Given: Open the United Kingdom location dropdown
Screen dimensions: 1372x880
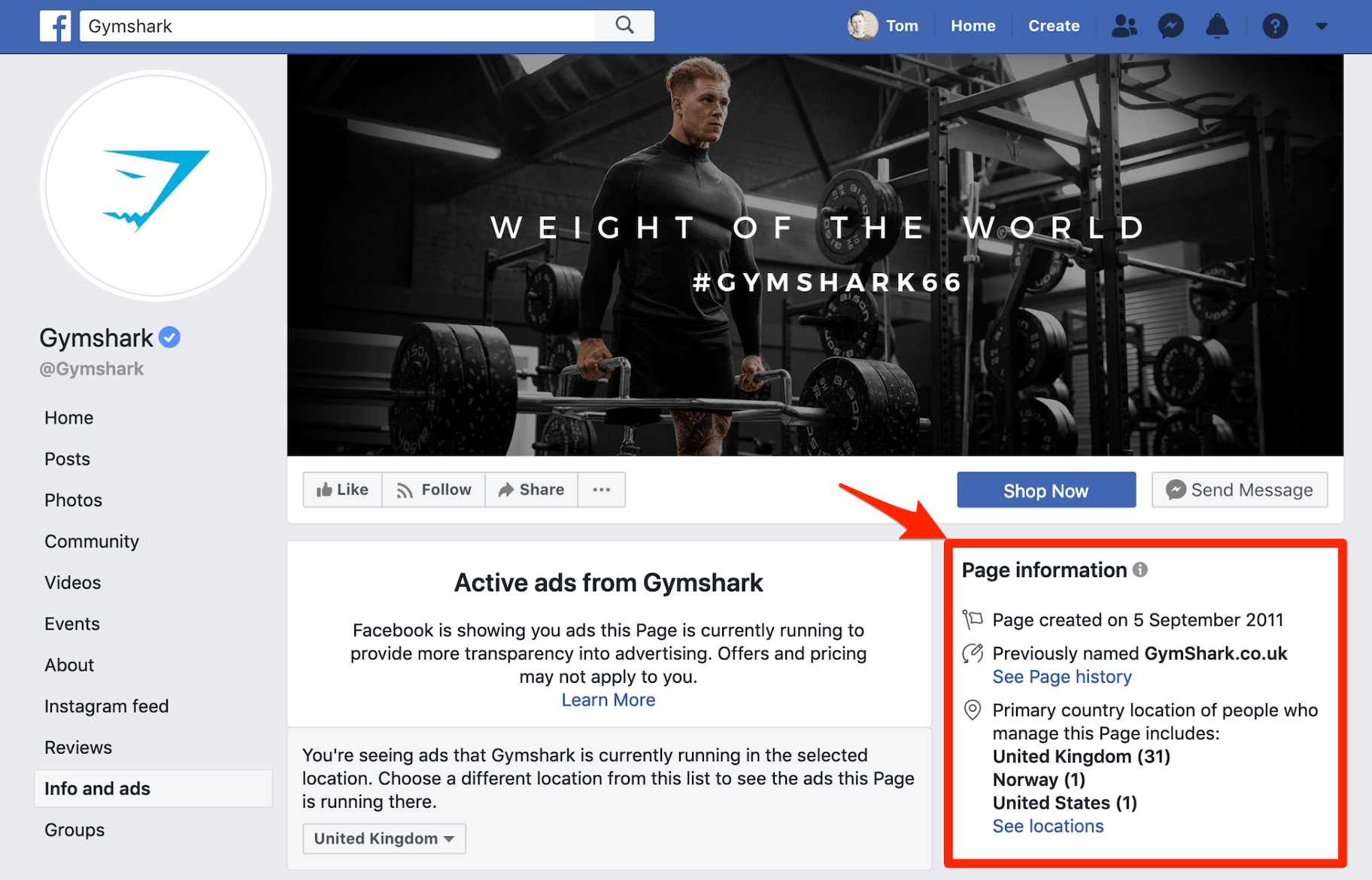Looking at the screenshot, I should pyautogui.click(x=384, y=838).
